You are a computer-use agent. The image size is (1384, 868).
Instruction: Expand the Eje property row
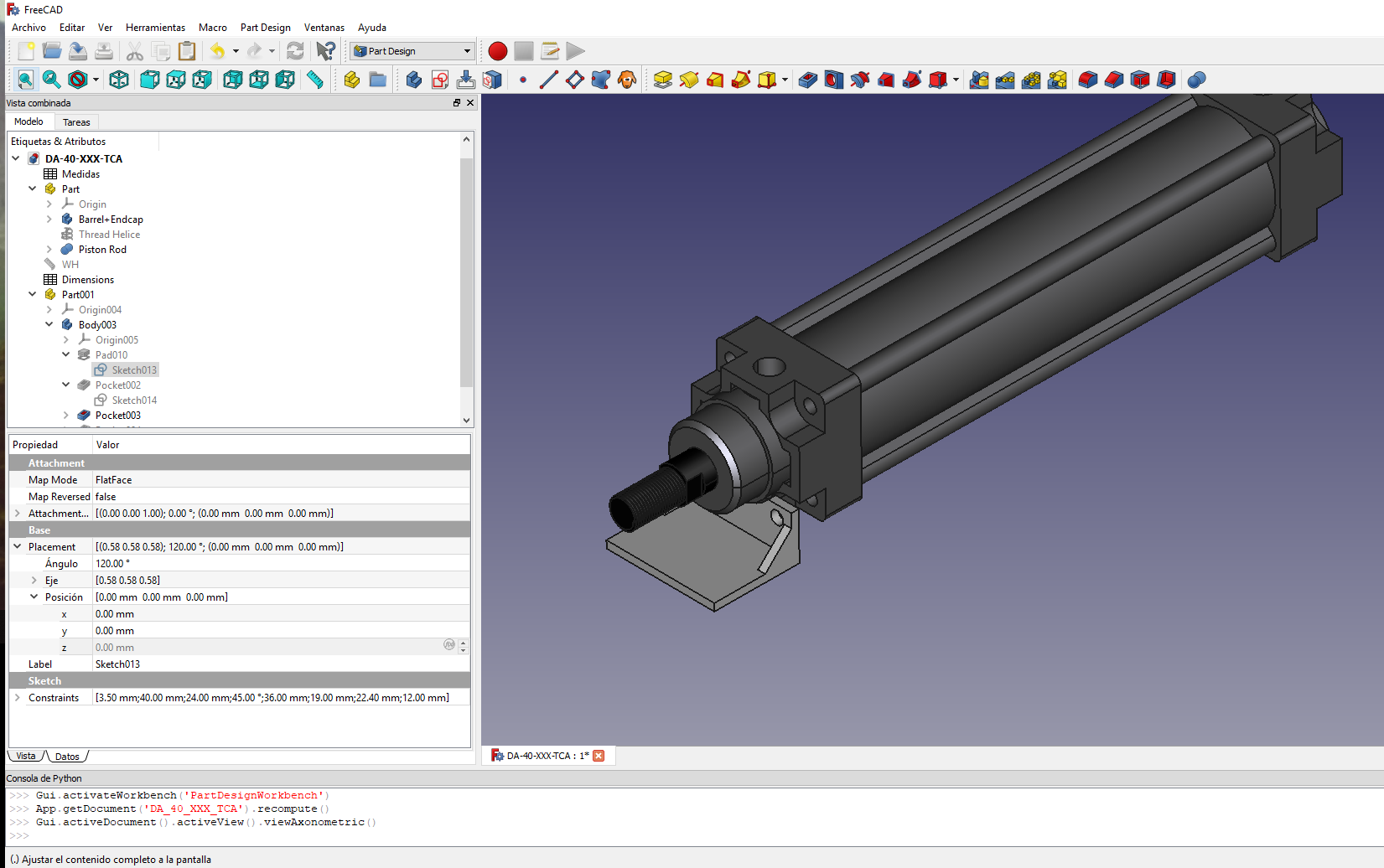pos(34,580)
